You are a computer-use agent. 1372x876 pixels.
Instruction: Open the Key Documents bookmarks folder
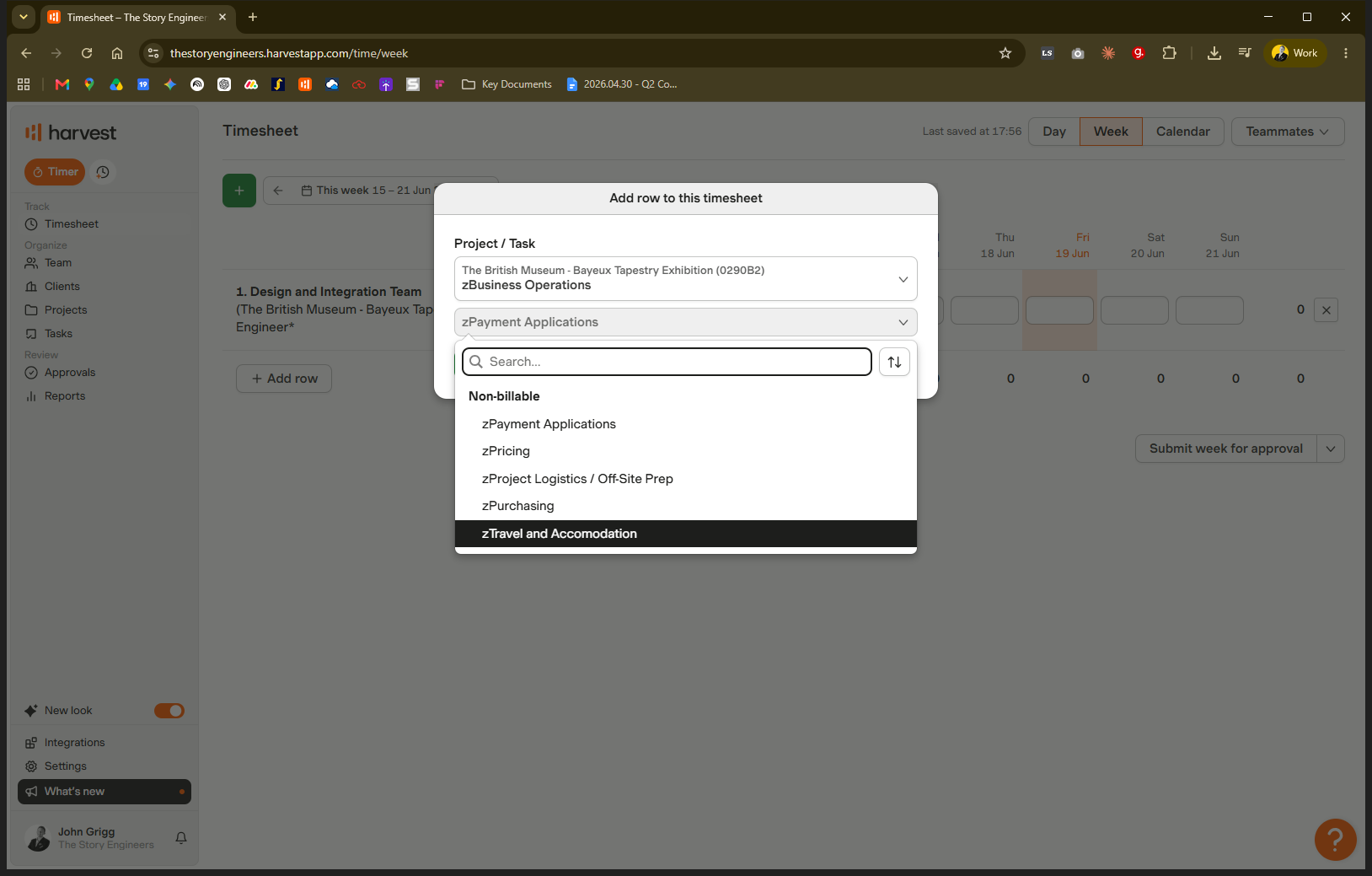click(506, 84)
